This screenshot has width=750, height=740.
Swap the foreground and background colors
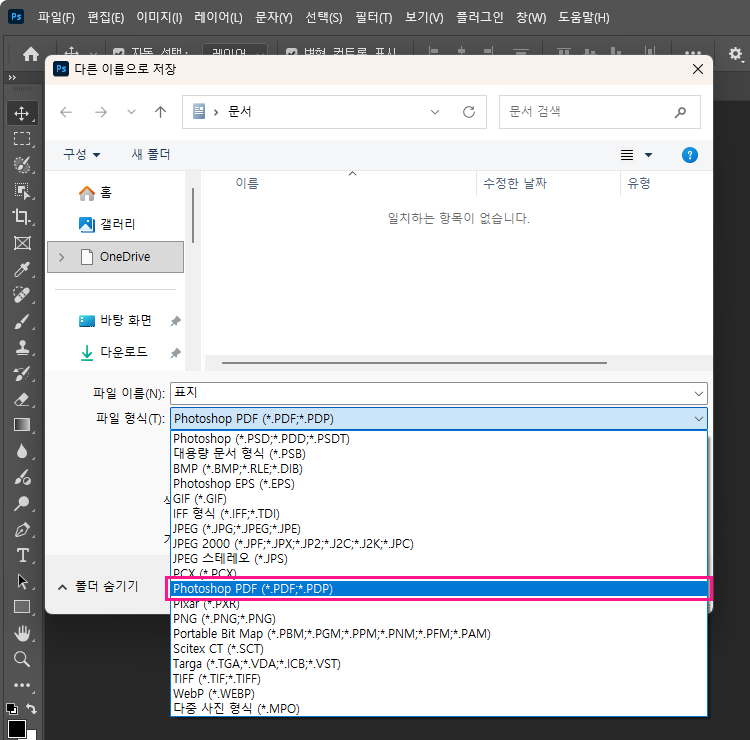pos(32,709)
